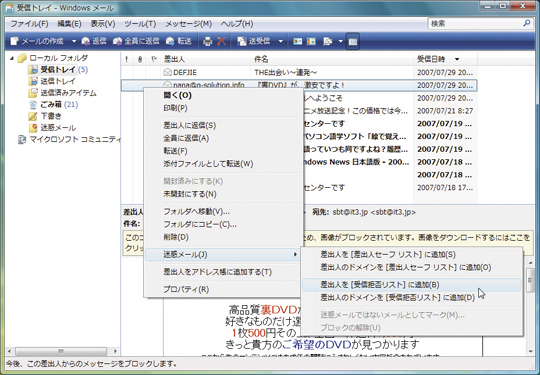Collapse the Local Folders (ローカル フォルダ) tree
The image size is (540, 375).
click(12, 58)
